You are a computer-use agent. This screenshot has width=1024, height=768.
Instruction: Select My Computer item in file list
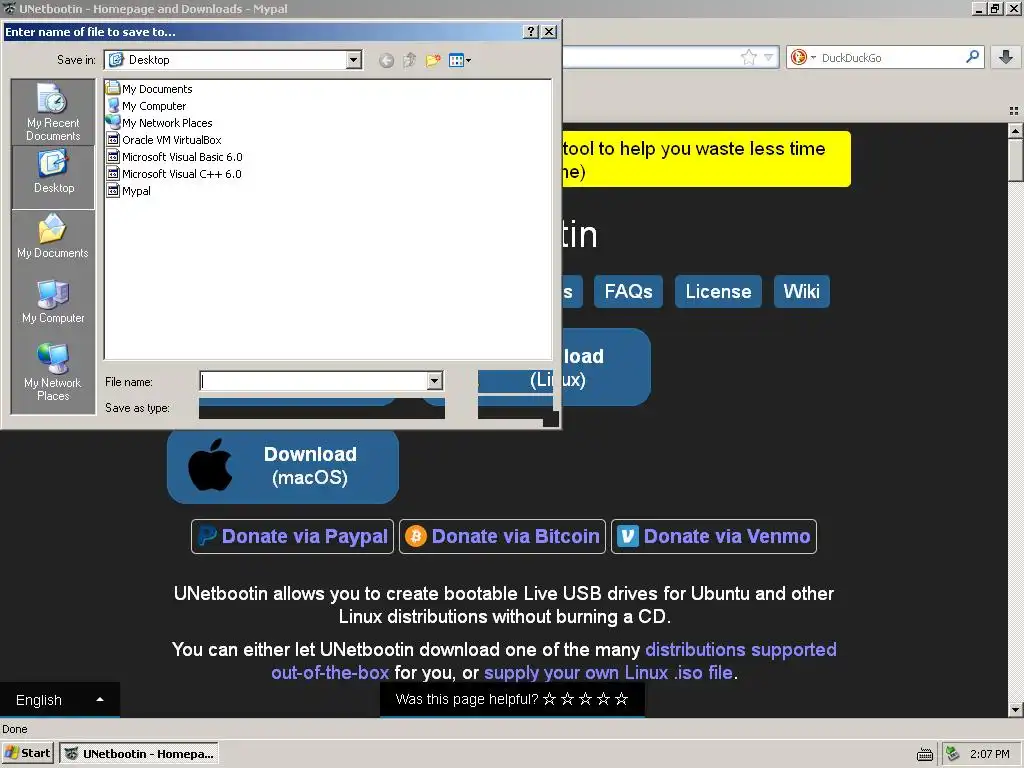pos(146,106)
